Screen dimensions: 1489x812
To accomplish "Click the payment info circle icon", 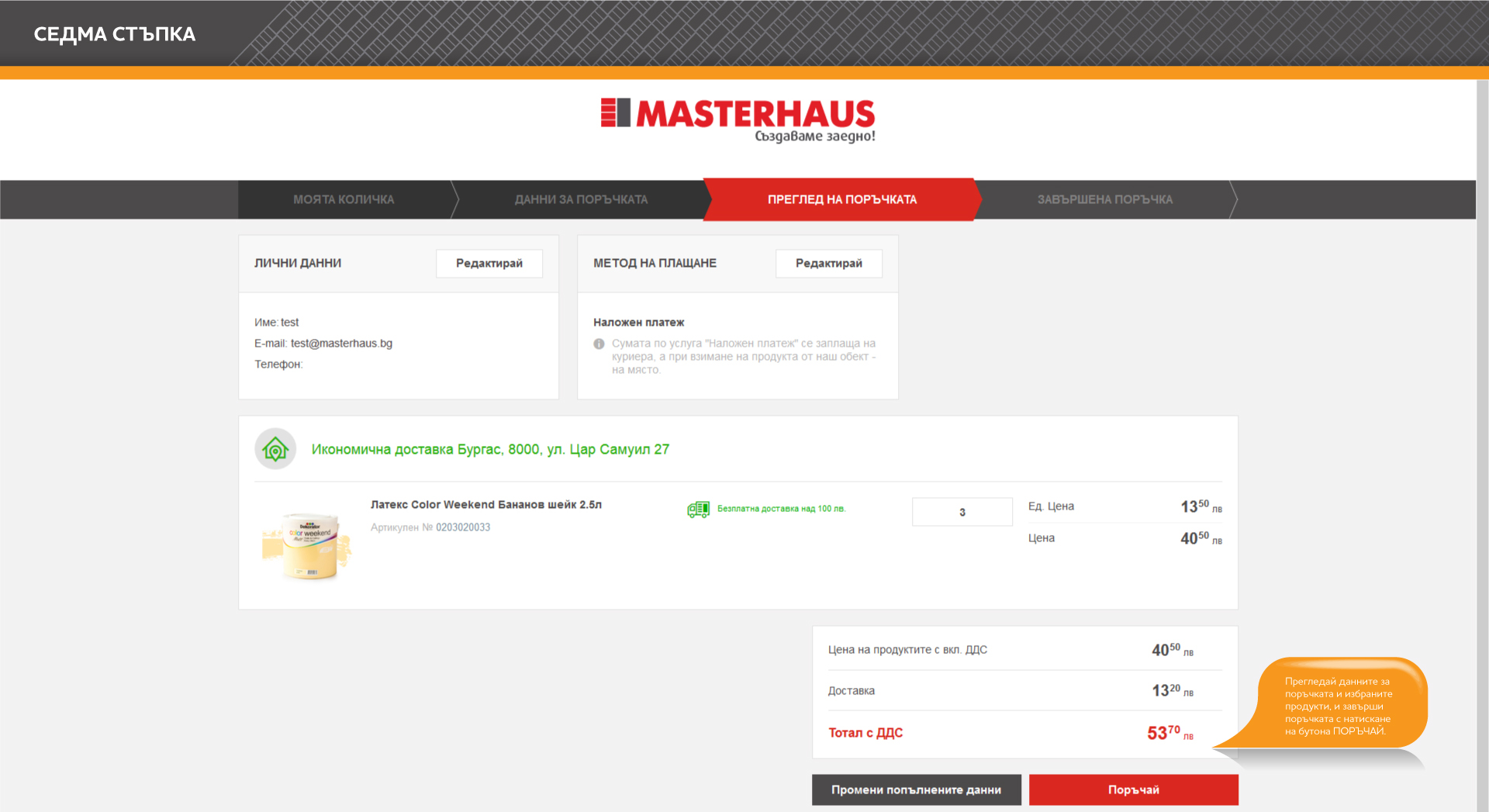I will point(599,344).
